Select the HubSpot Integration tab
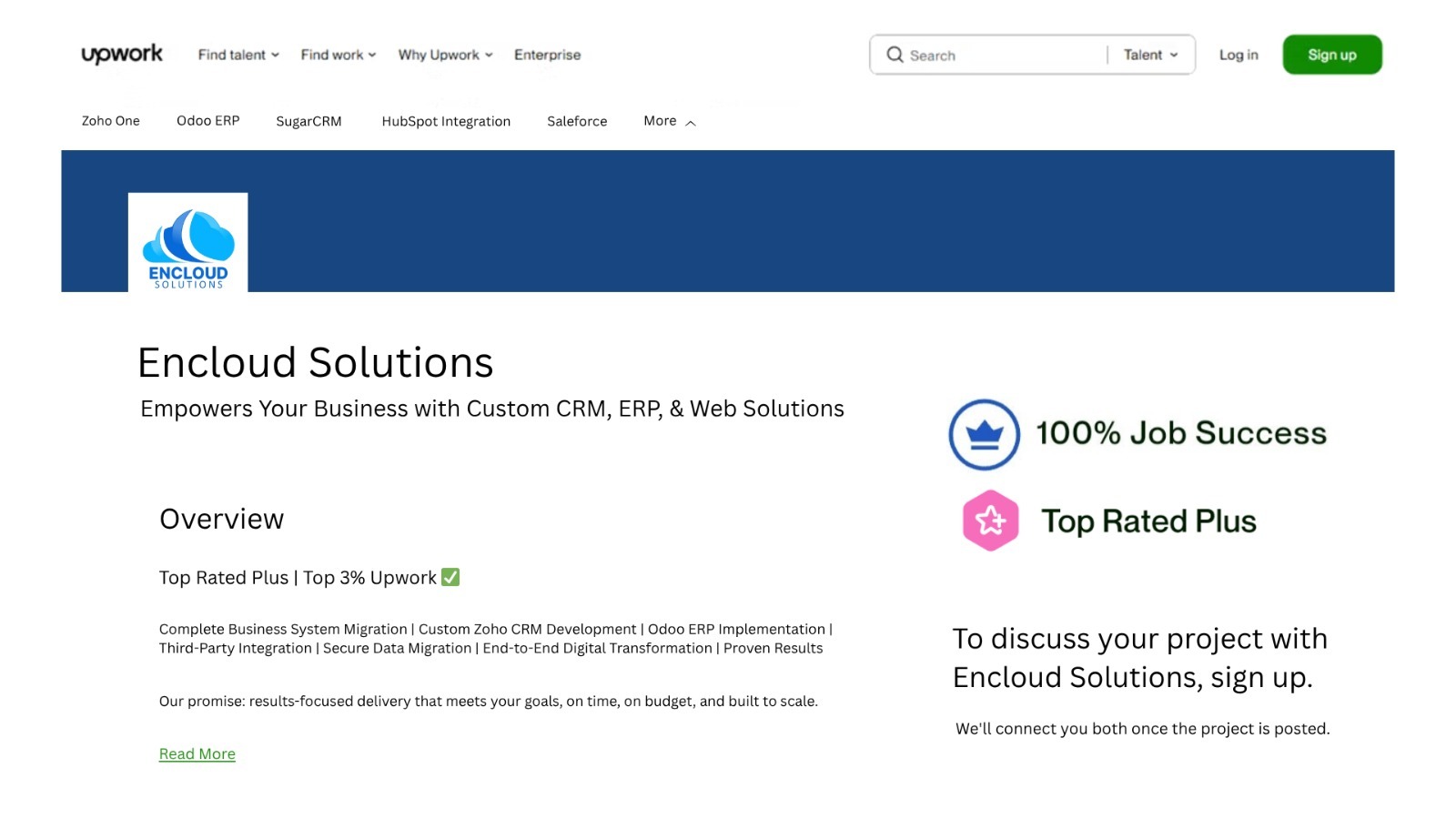1456x819 pixels. click(446, 121)
